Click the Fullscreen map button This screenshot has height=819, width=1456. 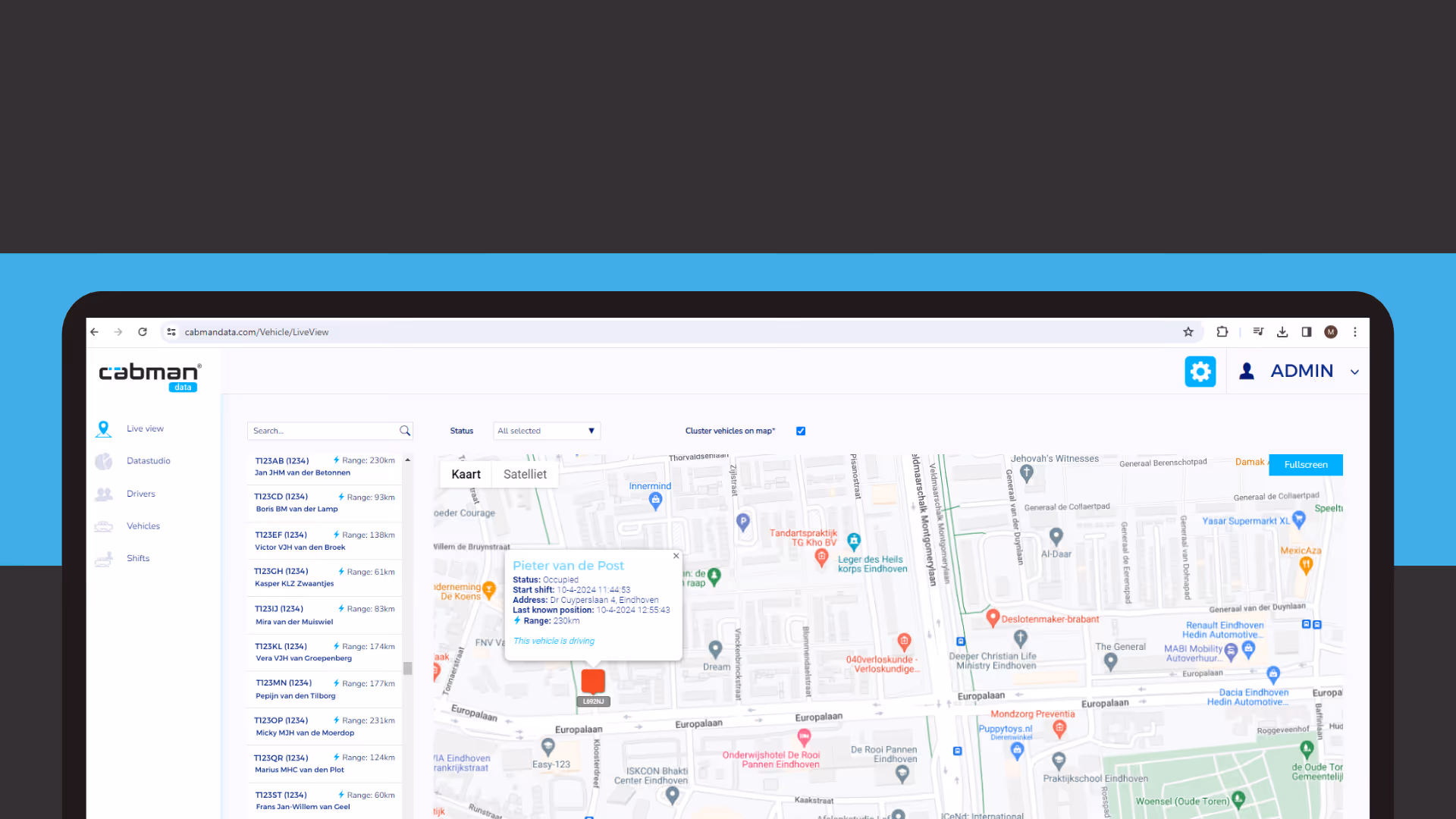(1305, 465)
